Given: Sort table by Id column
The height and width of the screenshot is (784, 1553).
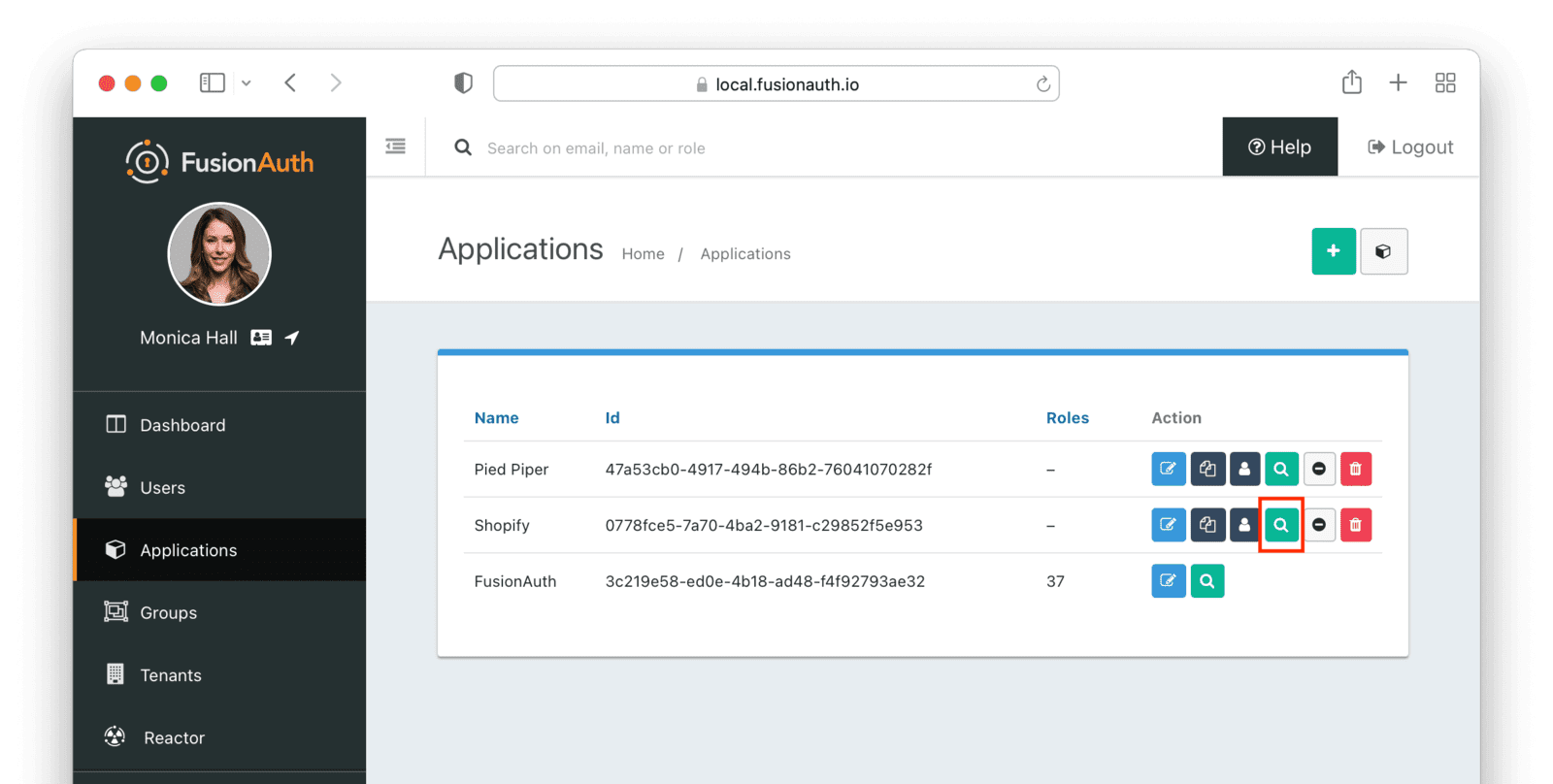Looking at the screenshot, I should 612,418.
